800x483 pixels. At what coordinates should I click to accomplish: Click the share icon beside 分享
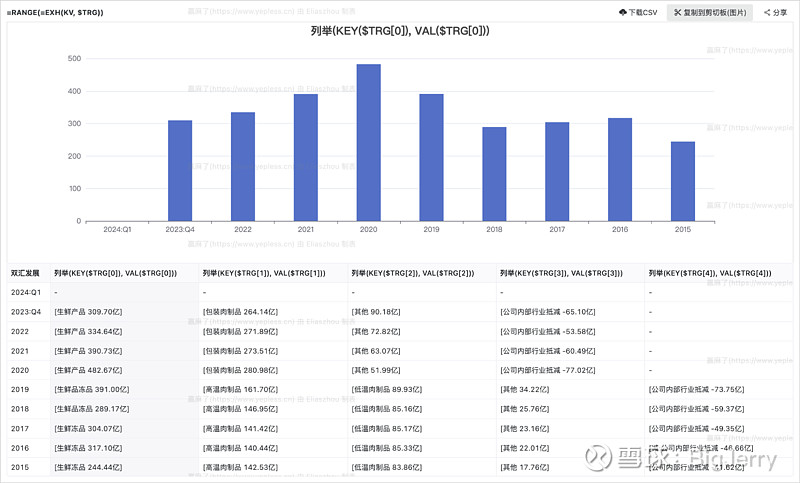tap(767, 12)
